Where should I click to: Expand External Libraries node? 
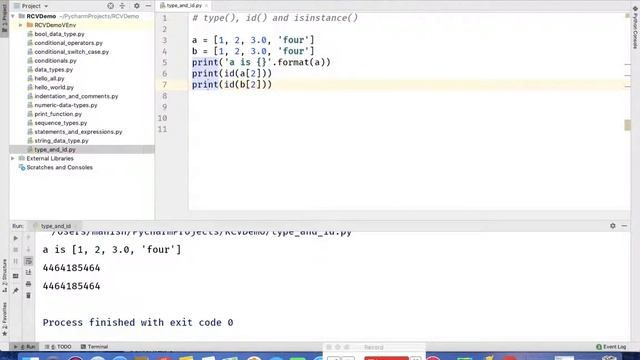point(13,158)
